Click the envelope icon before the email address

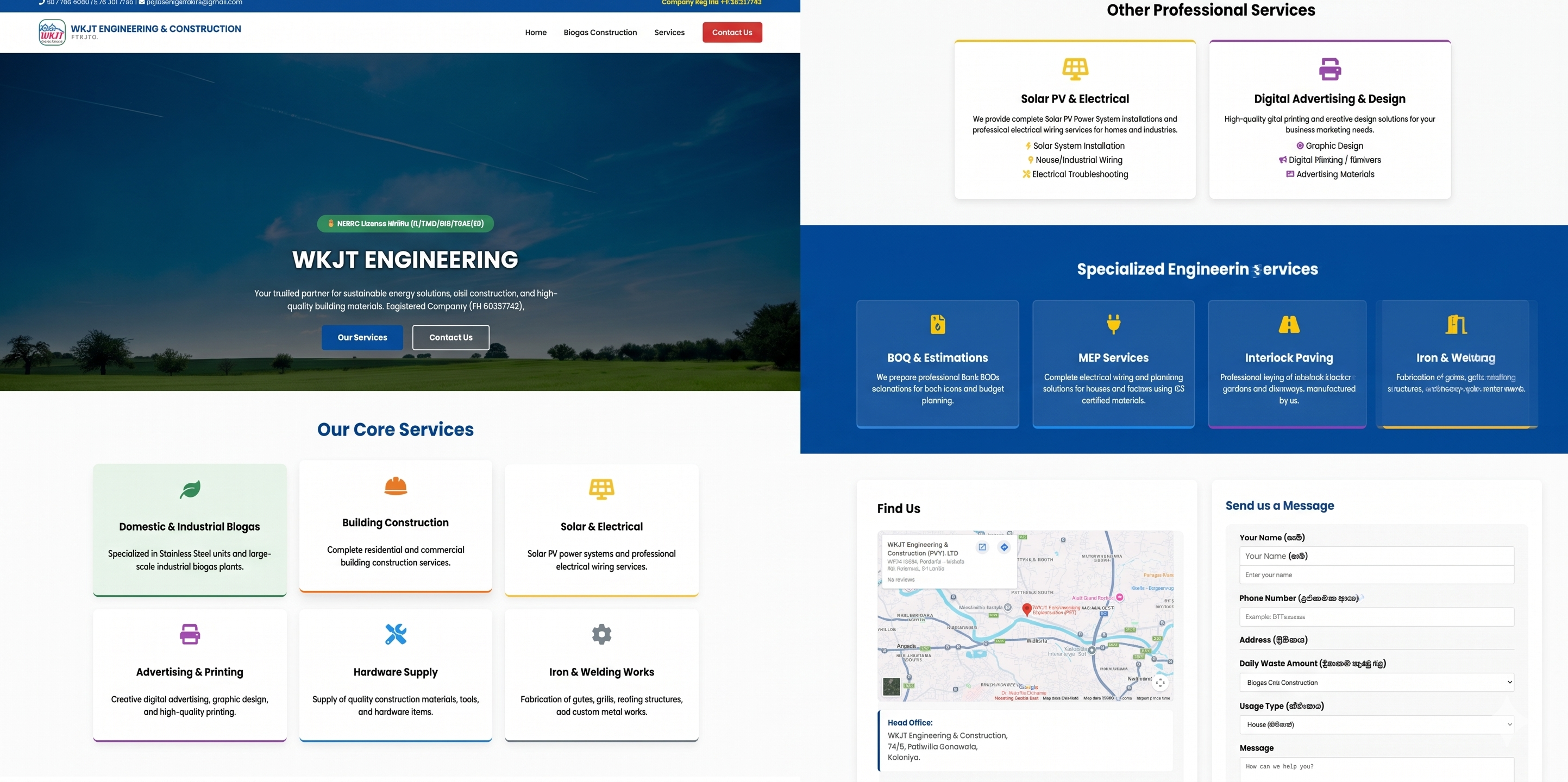(142, 2)
